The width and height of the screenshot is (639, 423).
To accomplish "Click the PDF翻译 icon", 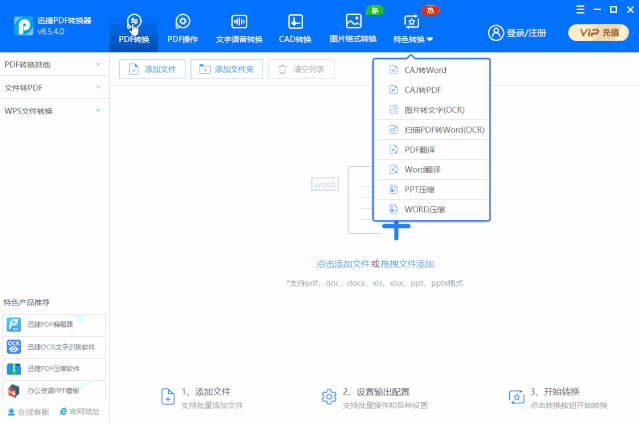I will click(x=393, y=150).
